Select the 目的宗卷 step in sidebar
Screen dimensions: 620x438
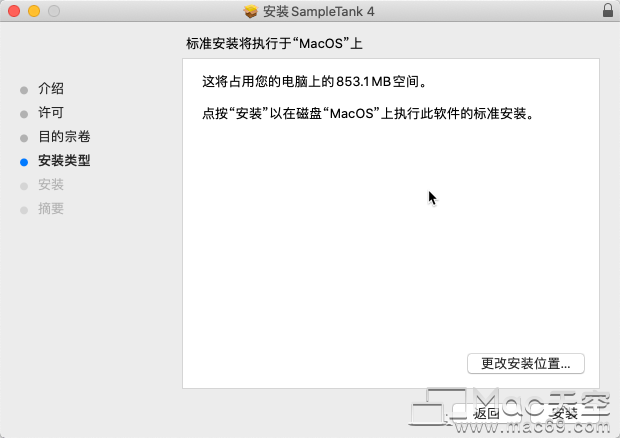tap(64, 137)
